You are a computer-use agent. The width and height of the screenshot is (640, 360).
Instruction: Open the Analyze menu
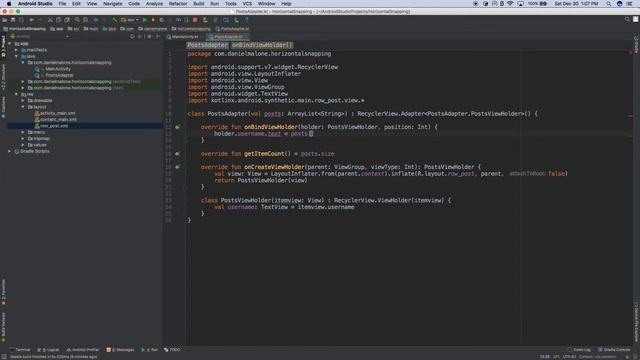154,4
